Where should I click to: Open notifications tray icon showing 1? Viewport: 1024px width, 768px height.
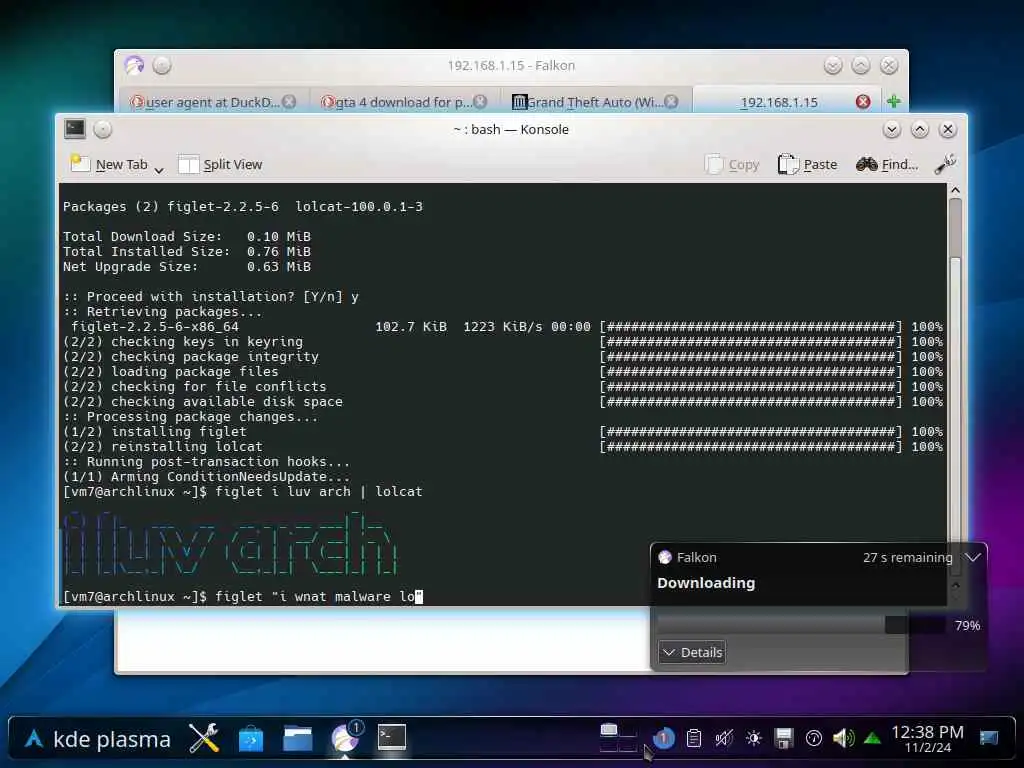pos(664,739)
